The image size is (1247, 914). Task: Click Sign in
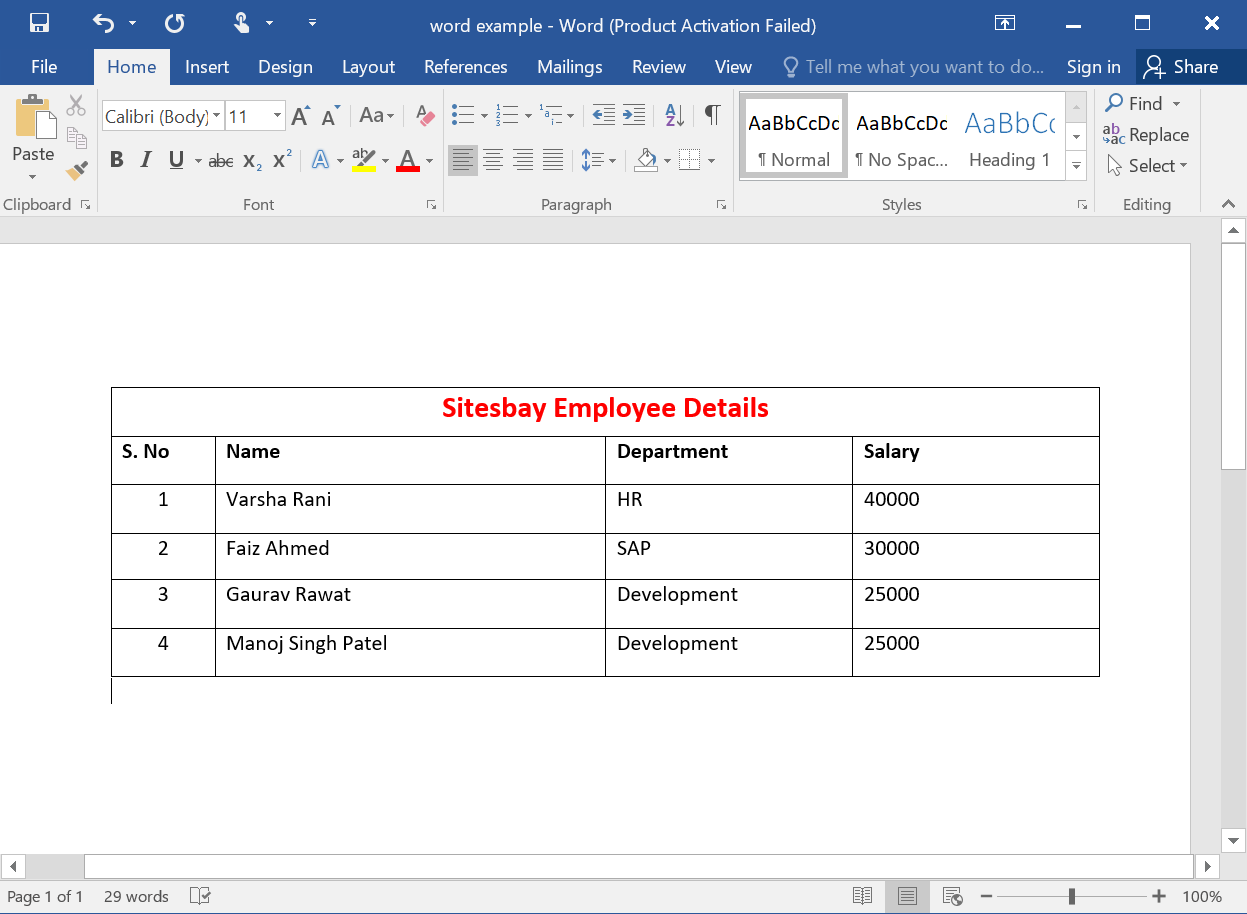1093,67
